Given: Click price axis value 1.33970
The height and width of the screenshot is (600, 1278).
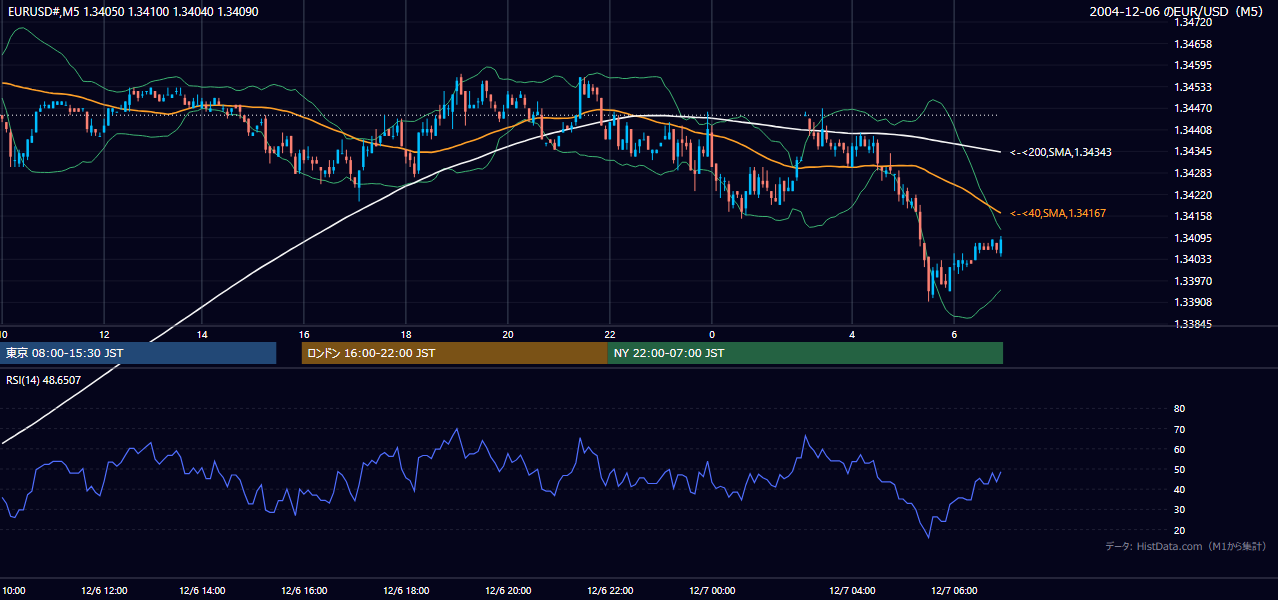Looking at the screenshot, I should coord(1191,281).
